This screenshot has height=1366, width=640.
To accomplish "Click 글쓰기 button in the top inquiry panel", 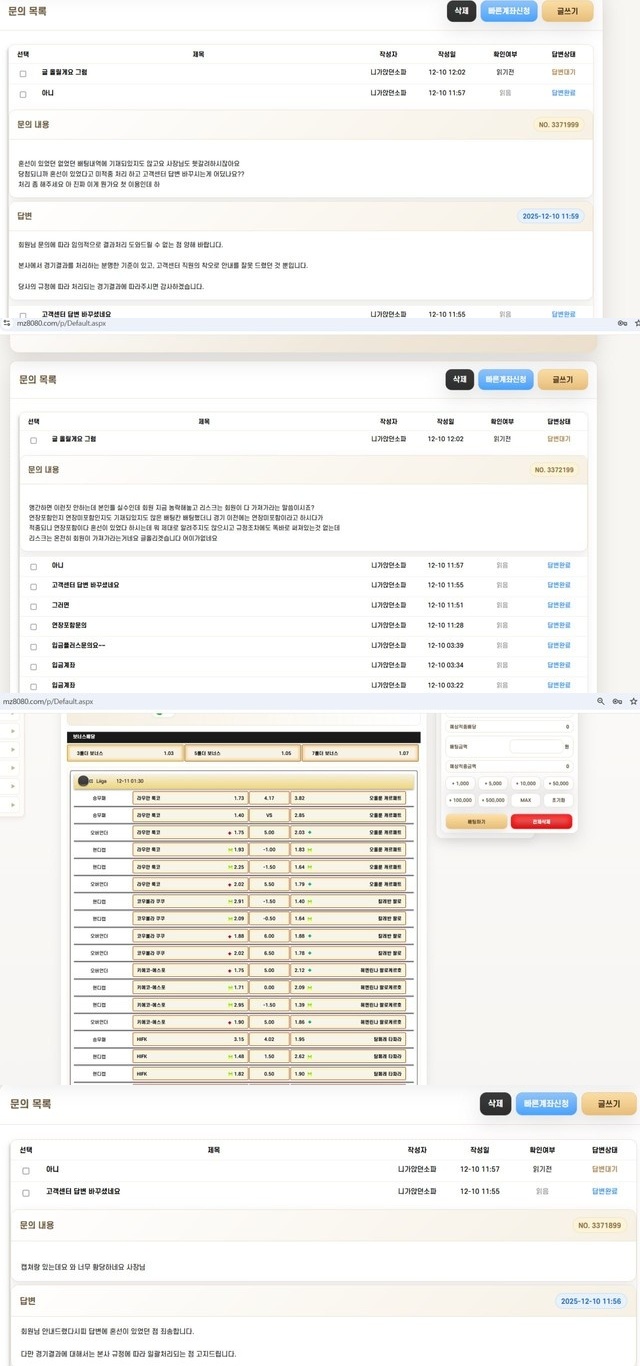I will click(568, 11).
